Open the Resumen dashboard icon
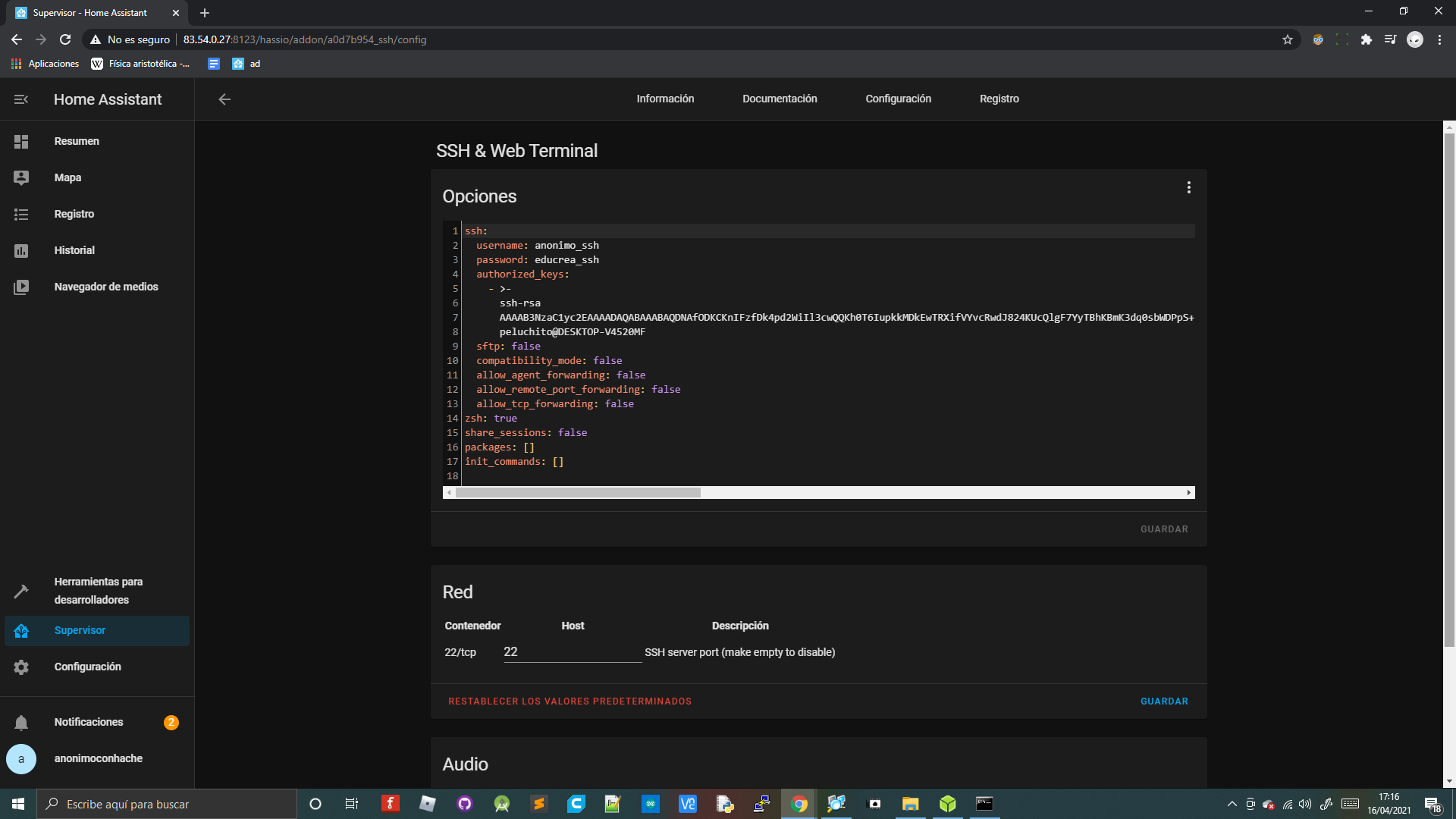 (x=21, y=142)
